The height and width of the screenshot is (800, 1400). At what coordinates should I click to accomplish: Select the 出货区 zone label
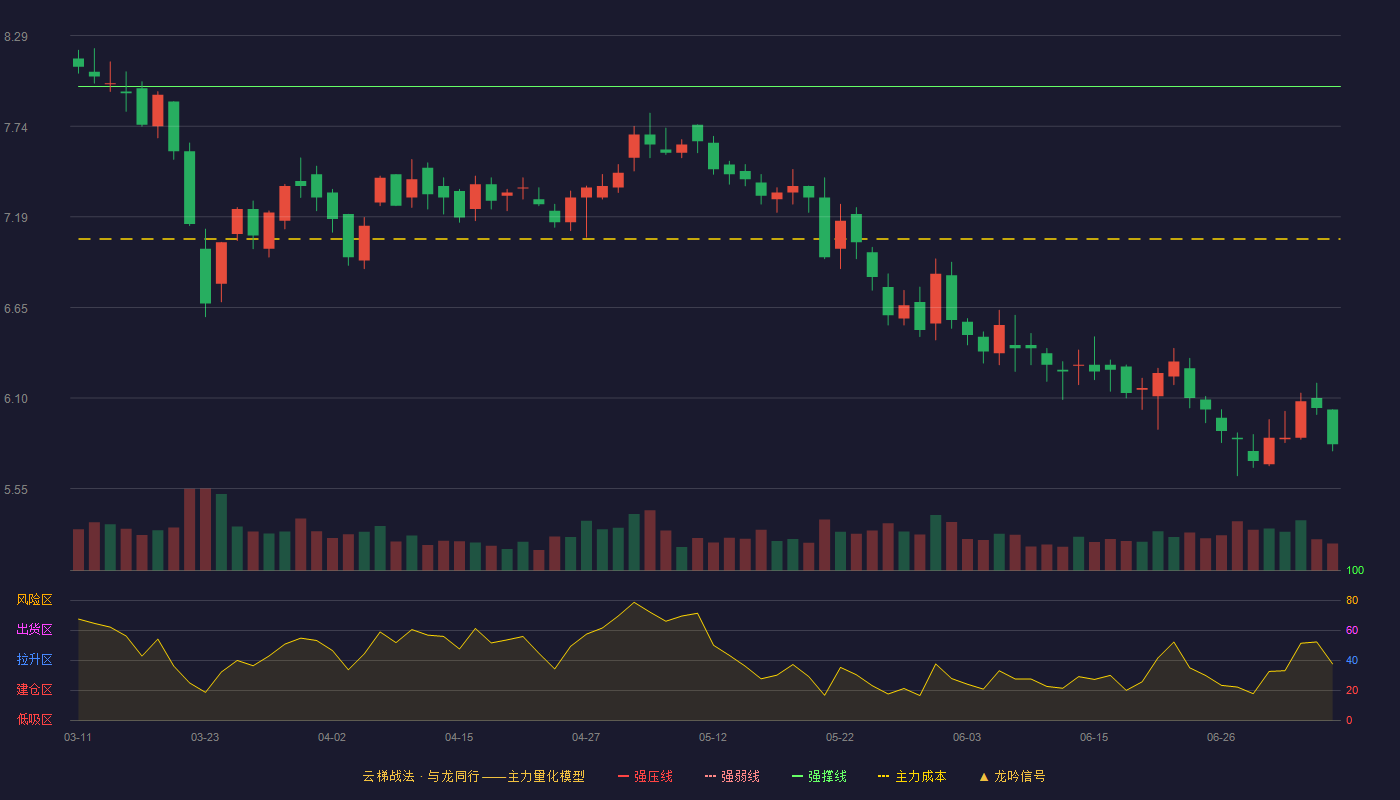34,630
